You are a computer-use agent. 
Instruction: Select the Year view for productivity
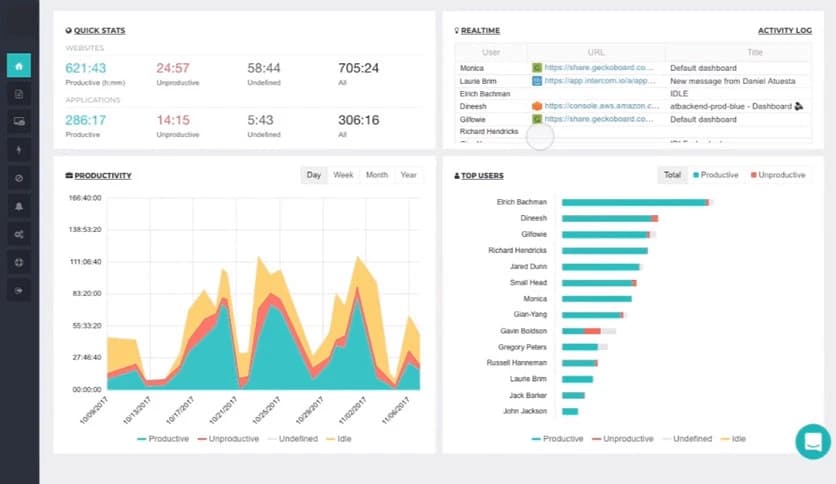408,175
